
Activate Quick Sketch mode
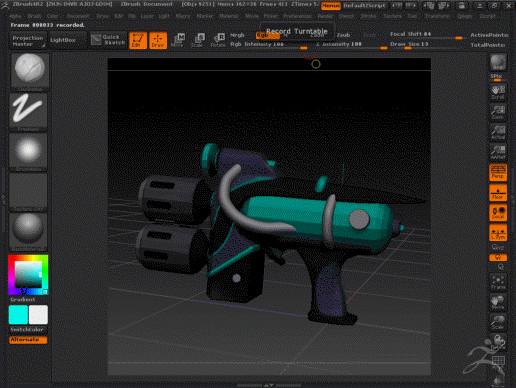(x=109, y=40)
